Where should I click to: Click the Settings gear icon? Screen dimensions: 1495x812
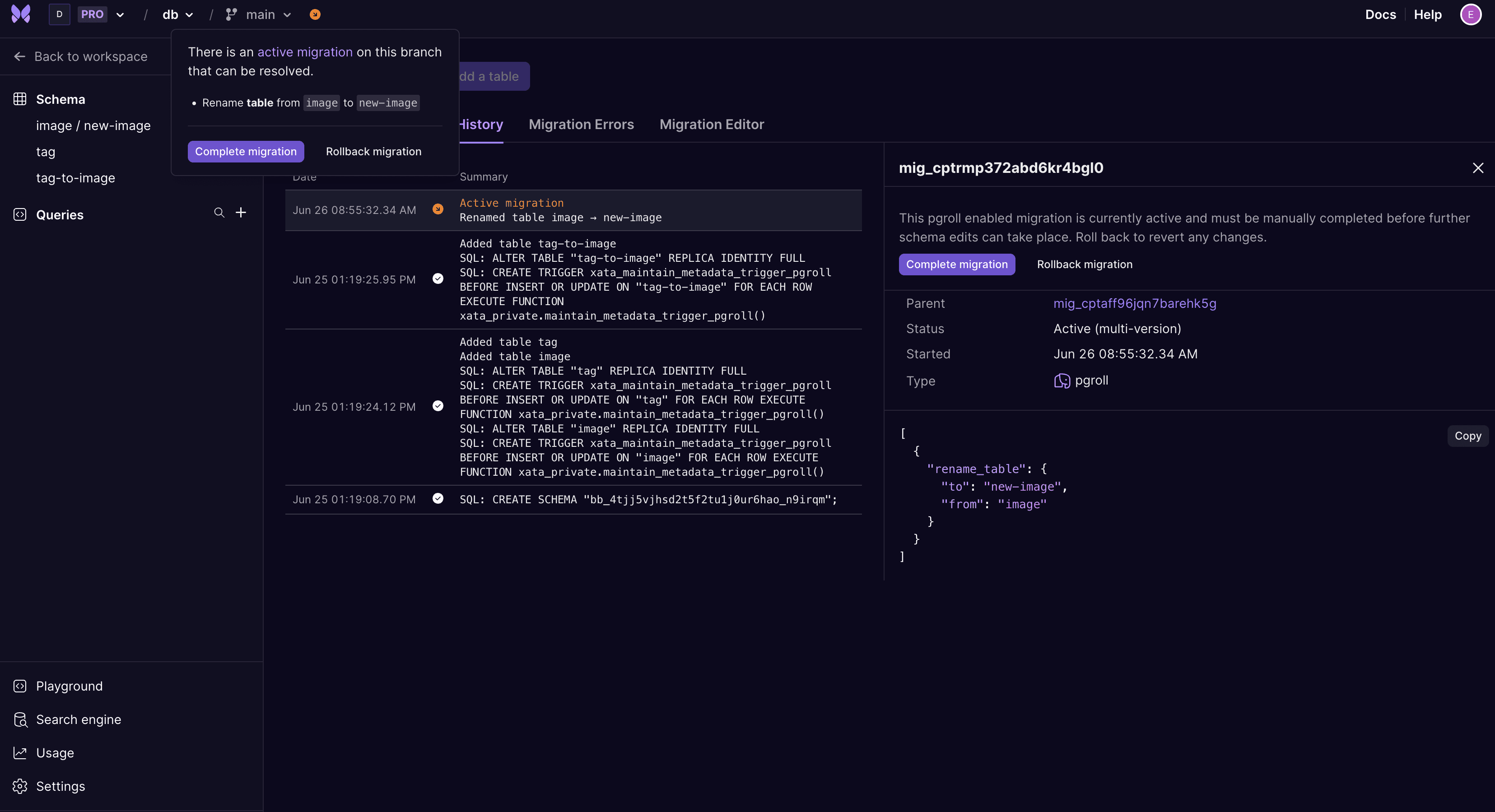tap(20, 786)
